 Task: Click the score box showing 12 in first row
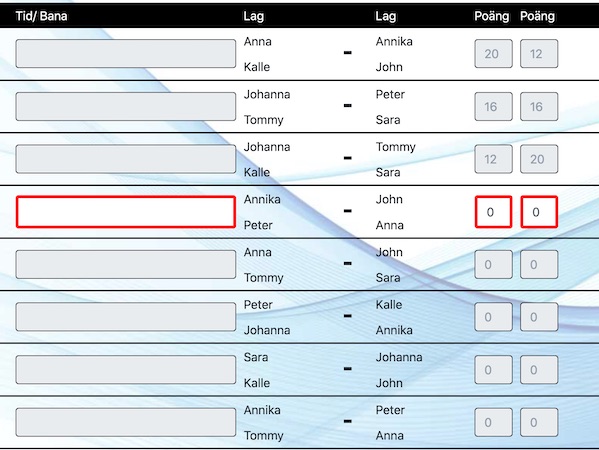(539, 53)
